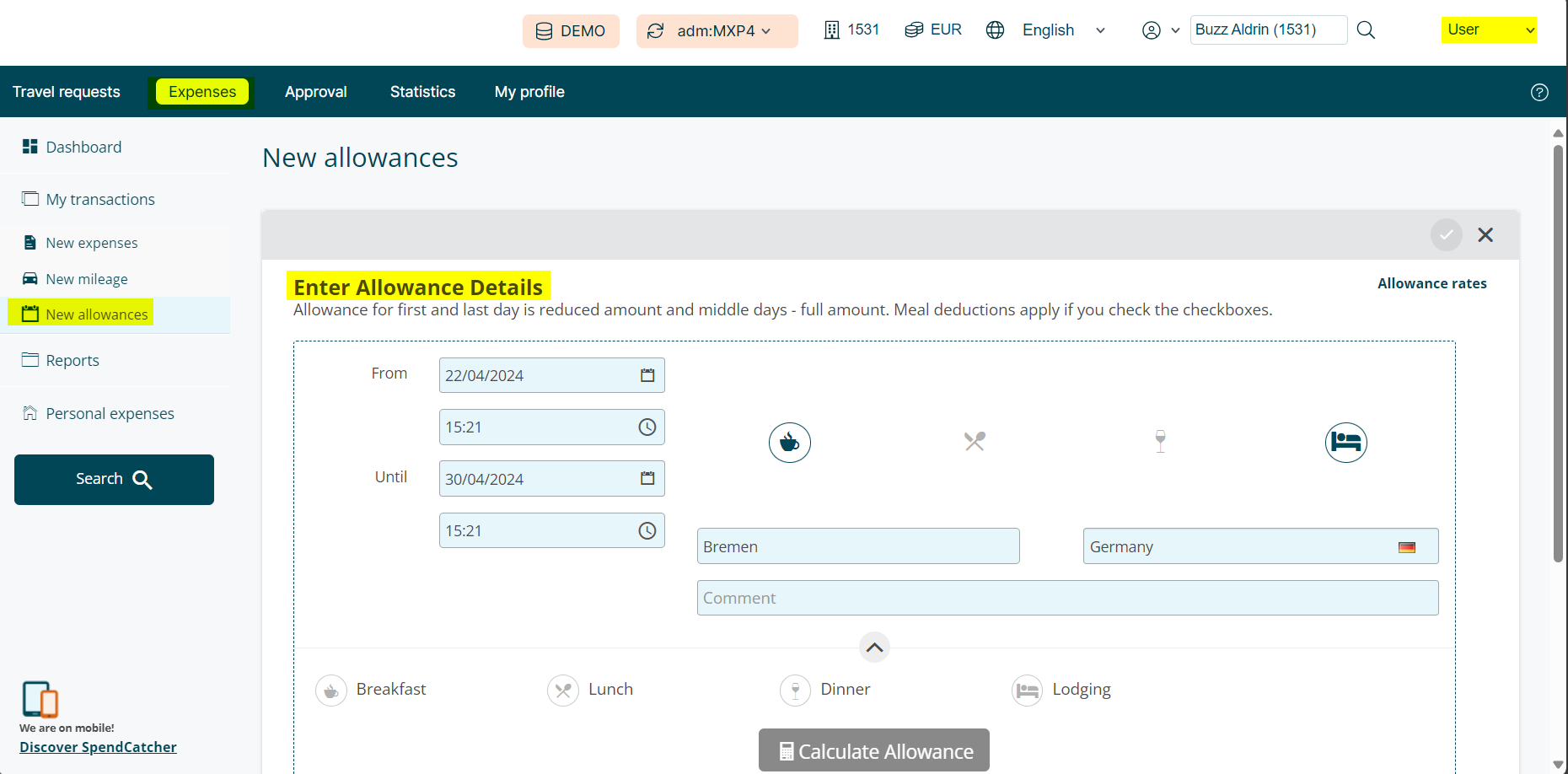The width and height of the screenshot is (1568, 774).
Task: Select New mileage in sidebar
Action: click(87, 279)
